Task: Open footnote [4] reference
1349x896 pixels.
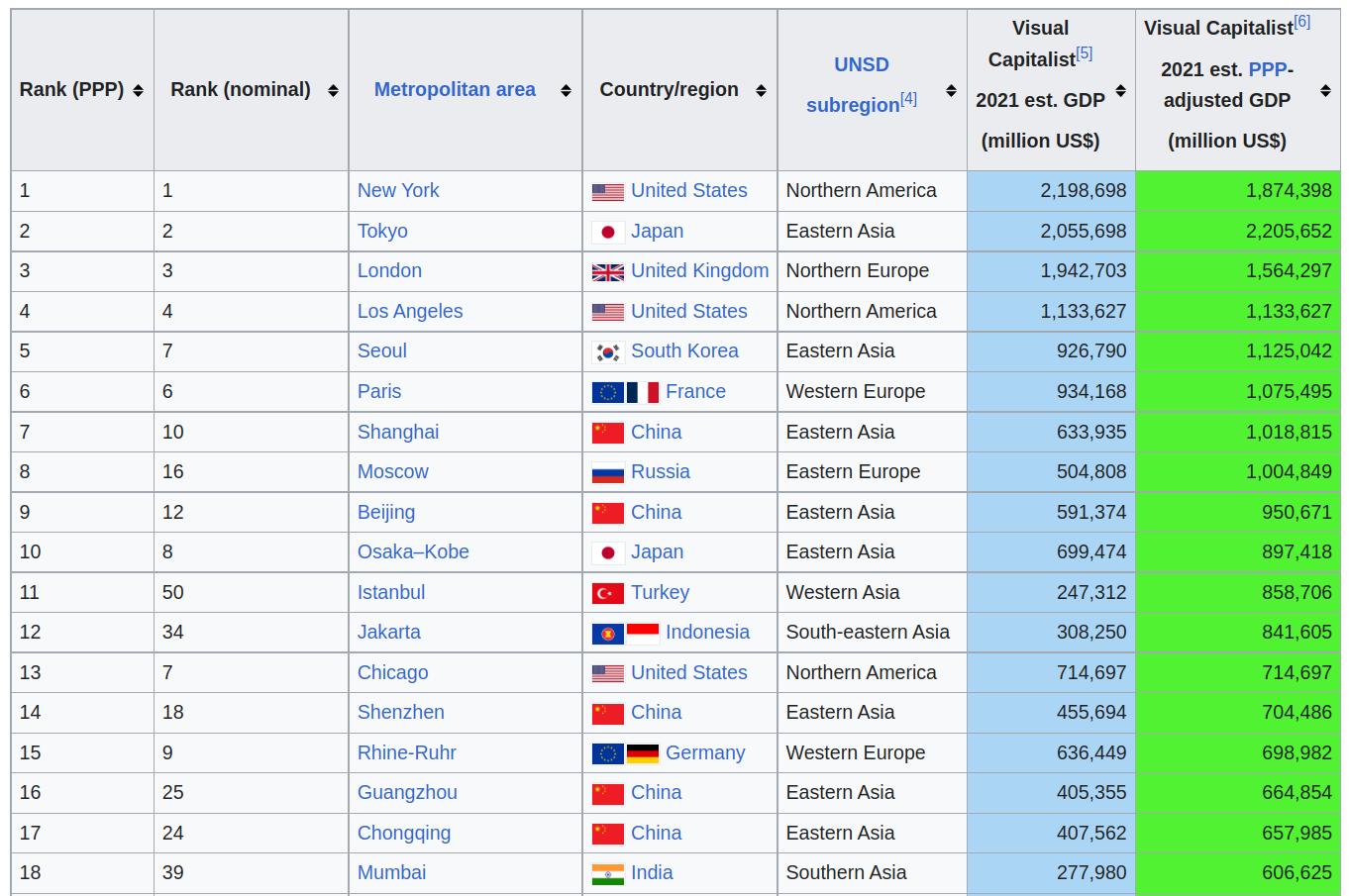Action: point(908,98)
